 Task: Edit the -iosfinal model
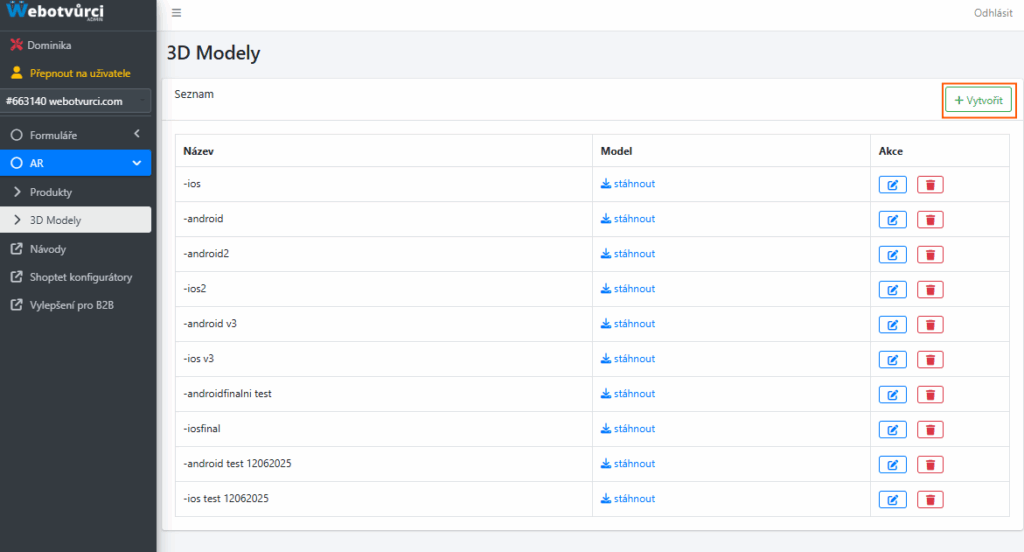(892, 430)
